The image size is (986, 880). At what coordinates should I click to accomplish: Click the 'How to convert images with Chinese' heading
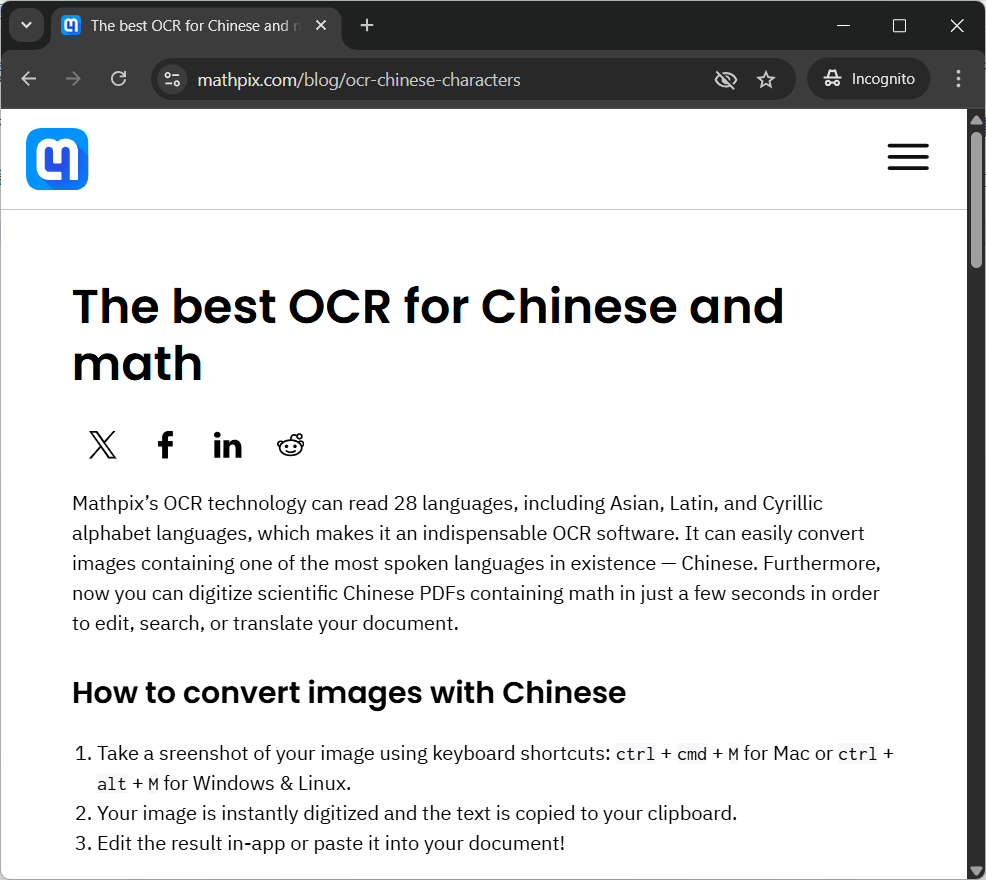point(349,693)
